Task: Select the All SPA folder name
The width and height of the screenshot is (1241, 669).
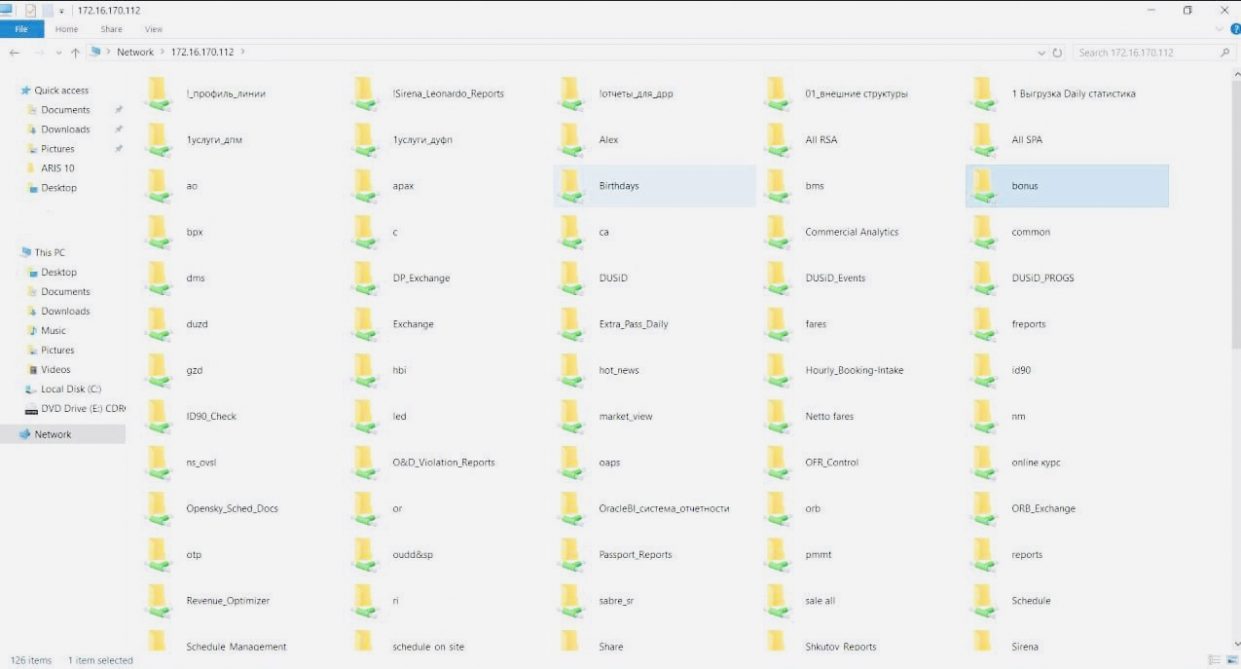Action: 1027,140
